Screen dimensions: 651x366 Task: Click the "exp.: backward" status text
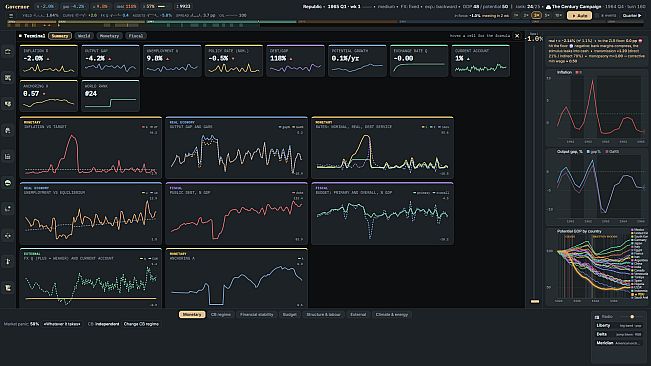tap(441, 7)
